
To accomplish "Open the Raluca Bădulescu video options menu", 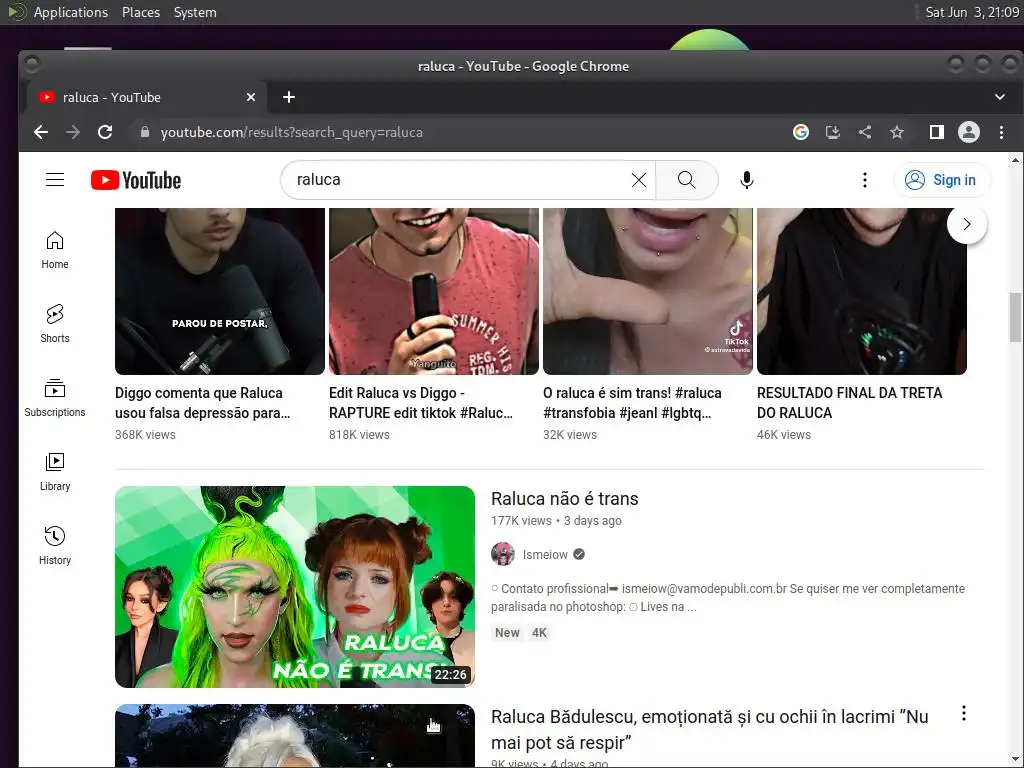I will (963, 713).
